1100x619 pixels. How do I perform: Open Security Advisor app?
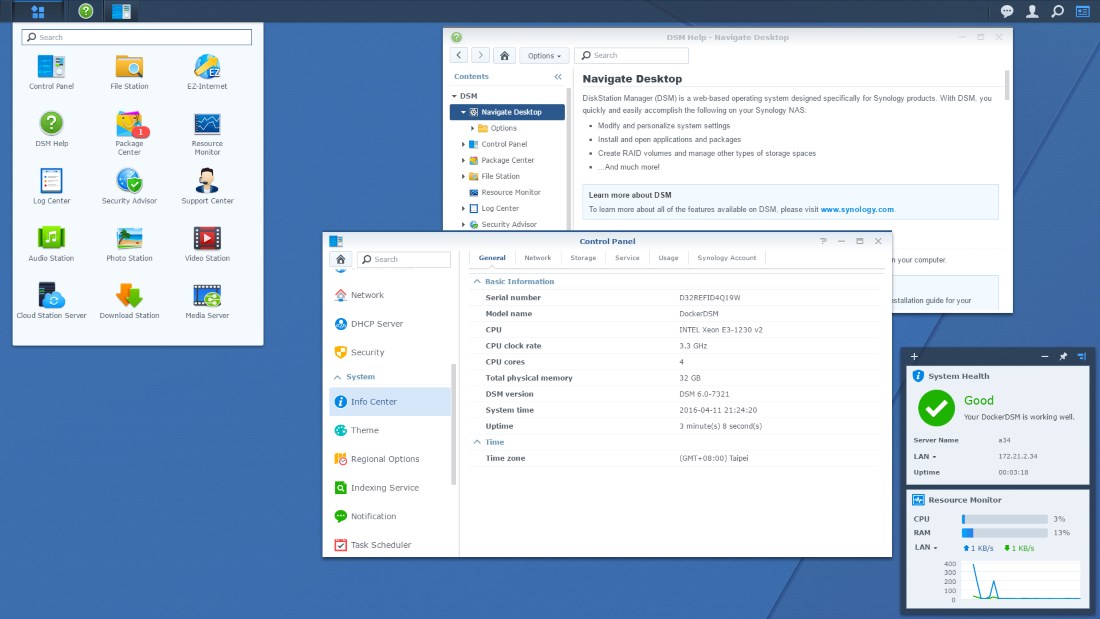click(129, 187)
